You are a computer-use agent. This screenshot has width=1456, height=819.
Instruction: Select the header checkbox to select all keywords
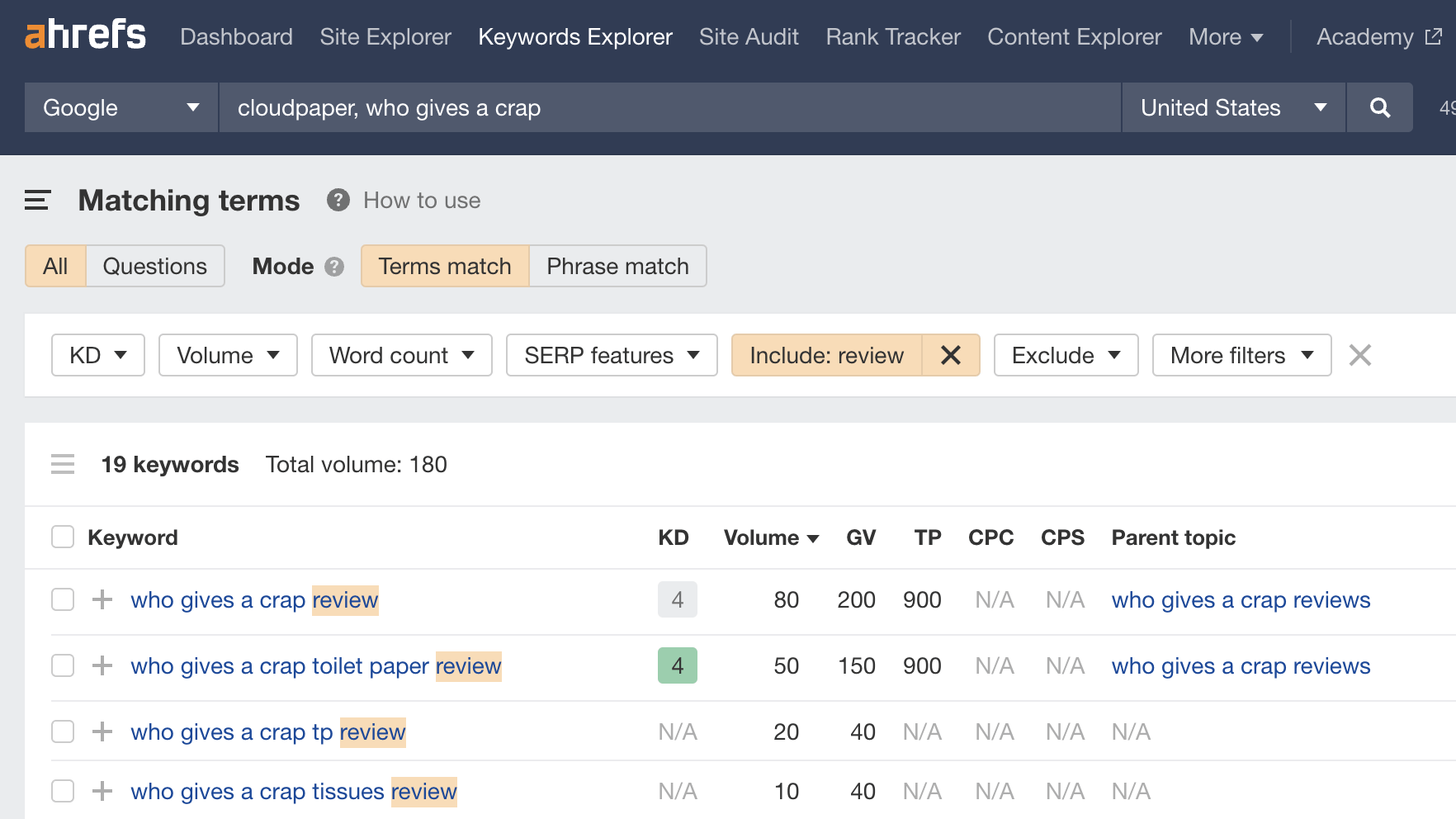62,537
